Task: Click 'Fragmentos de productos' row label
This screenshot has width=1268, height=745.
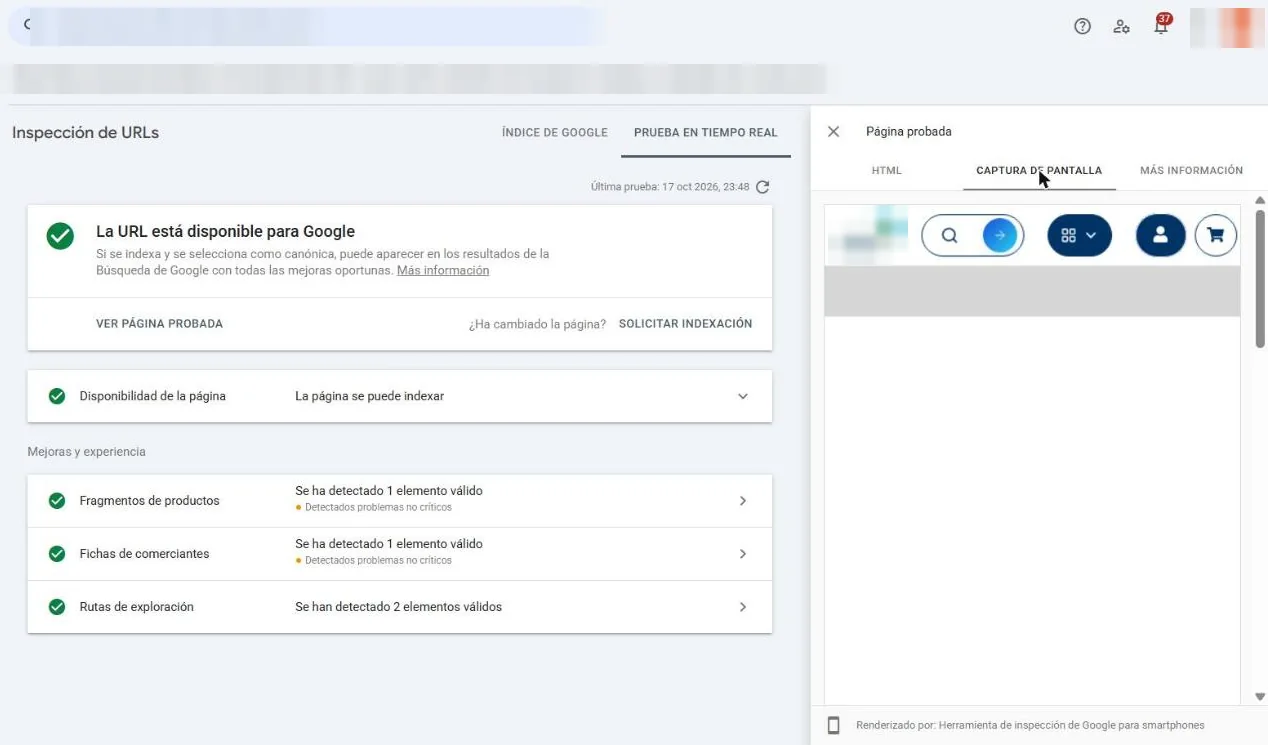Action: click(x=149, y=501)
